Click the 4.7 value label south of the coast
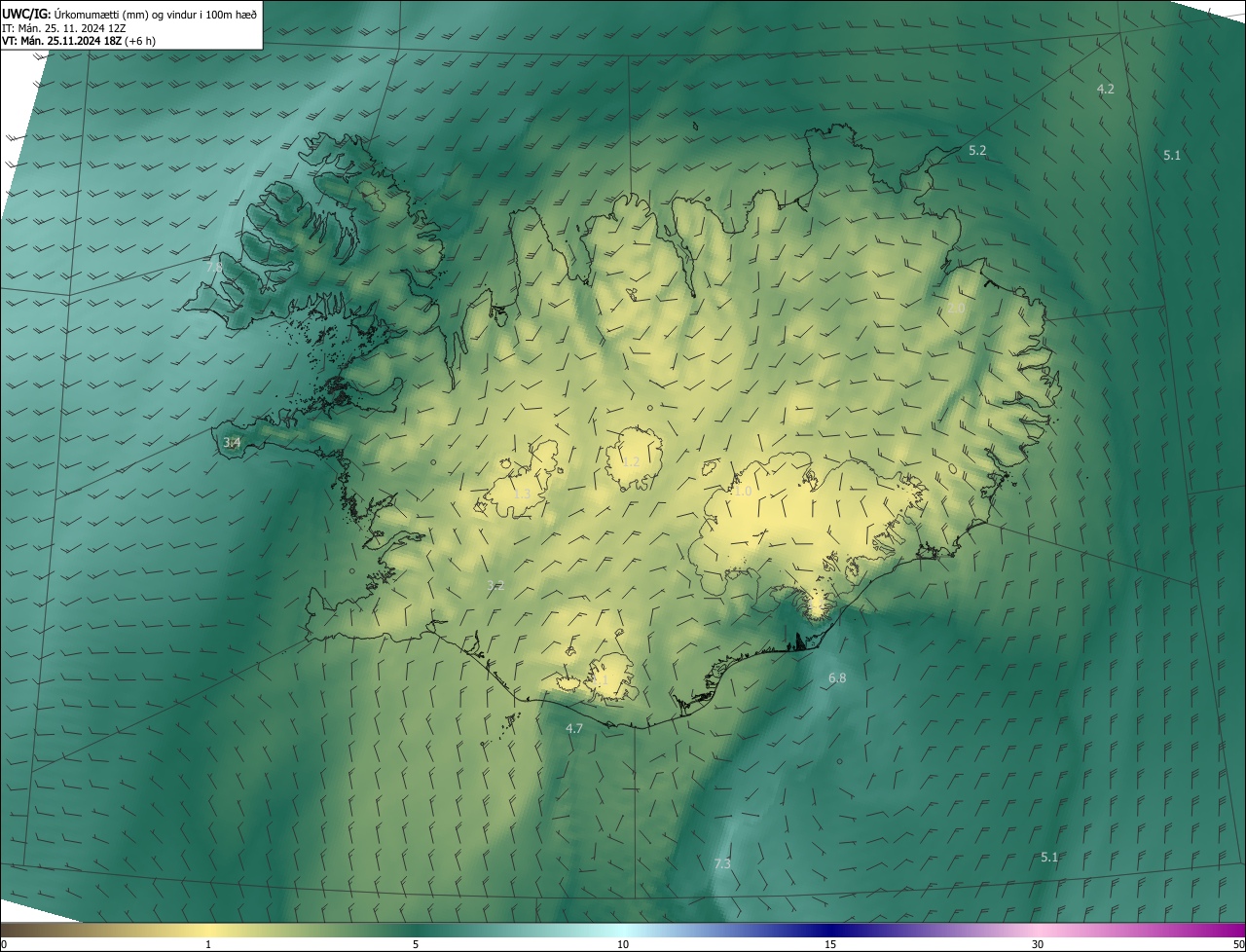Image resolution: width=1246 pixels, height=952 pixels. [x=574, y=728]
